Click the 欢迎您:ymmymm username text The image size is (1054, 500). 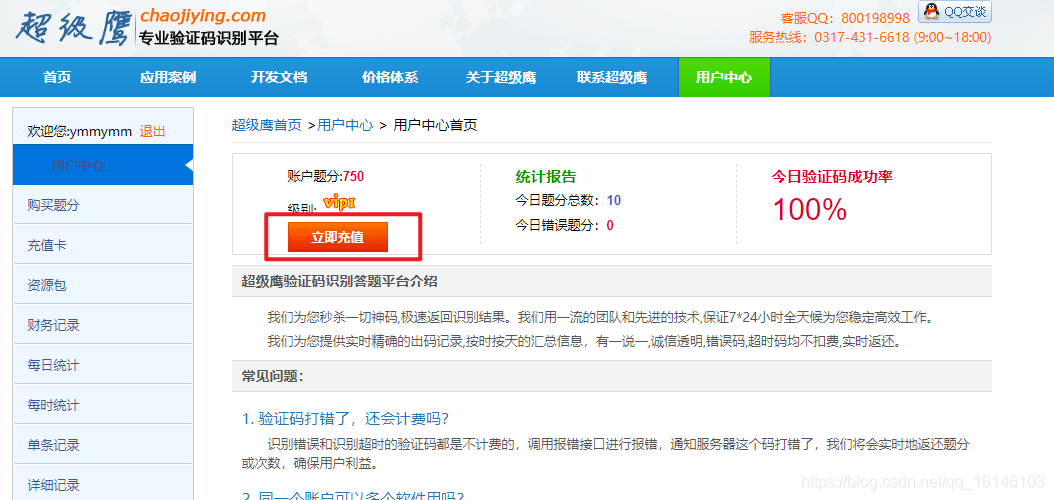click(x=79, y=131)
